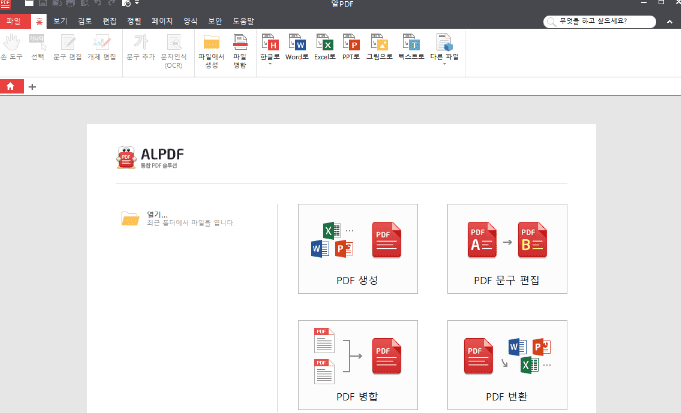Switch to the 보기 view tab

pos(60,21)
